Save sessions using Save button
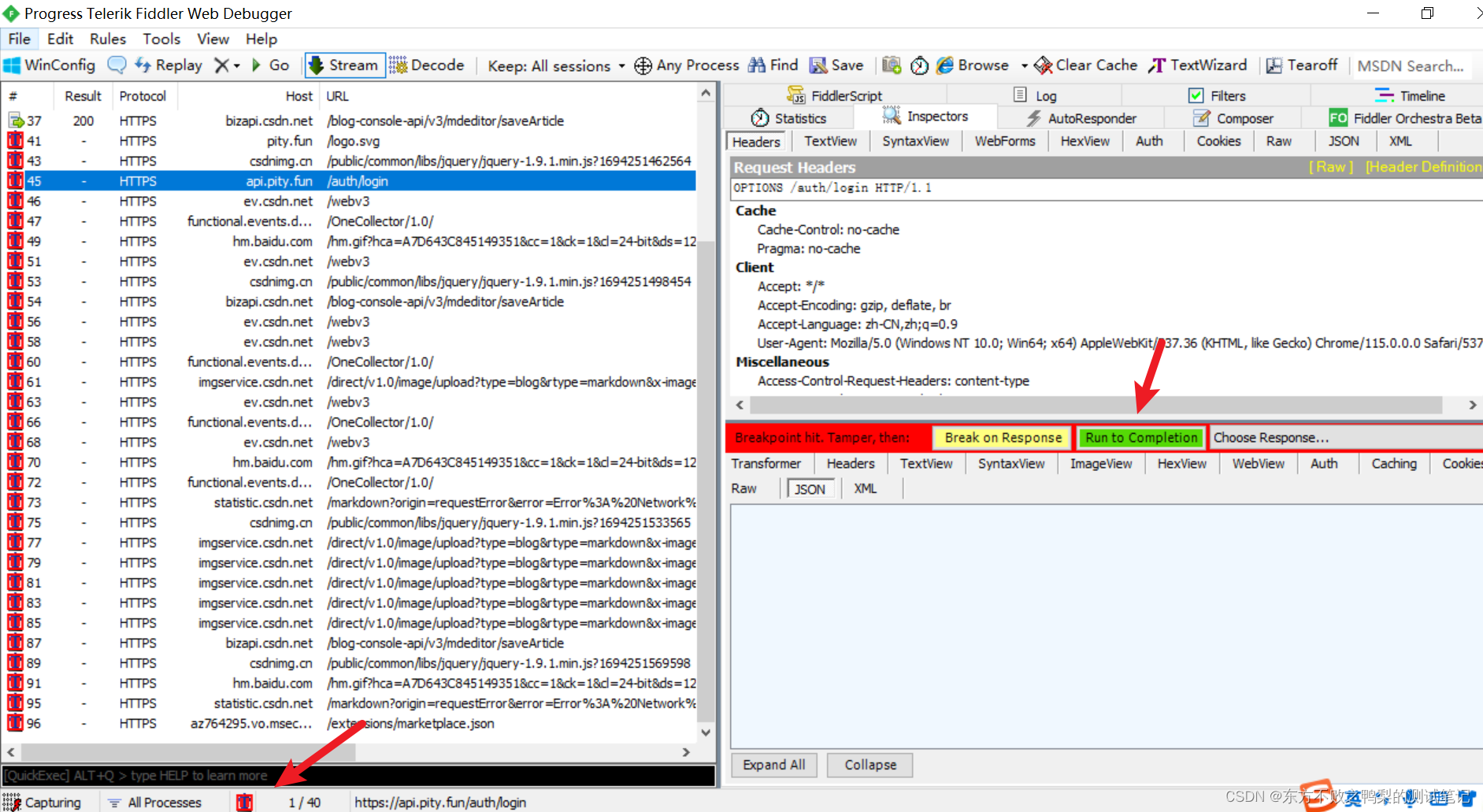Screen dimensions: 1483x812 [836, 65]
